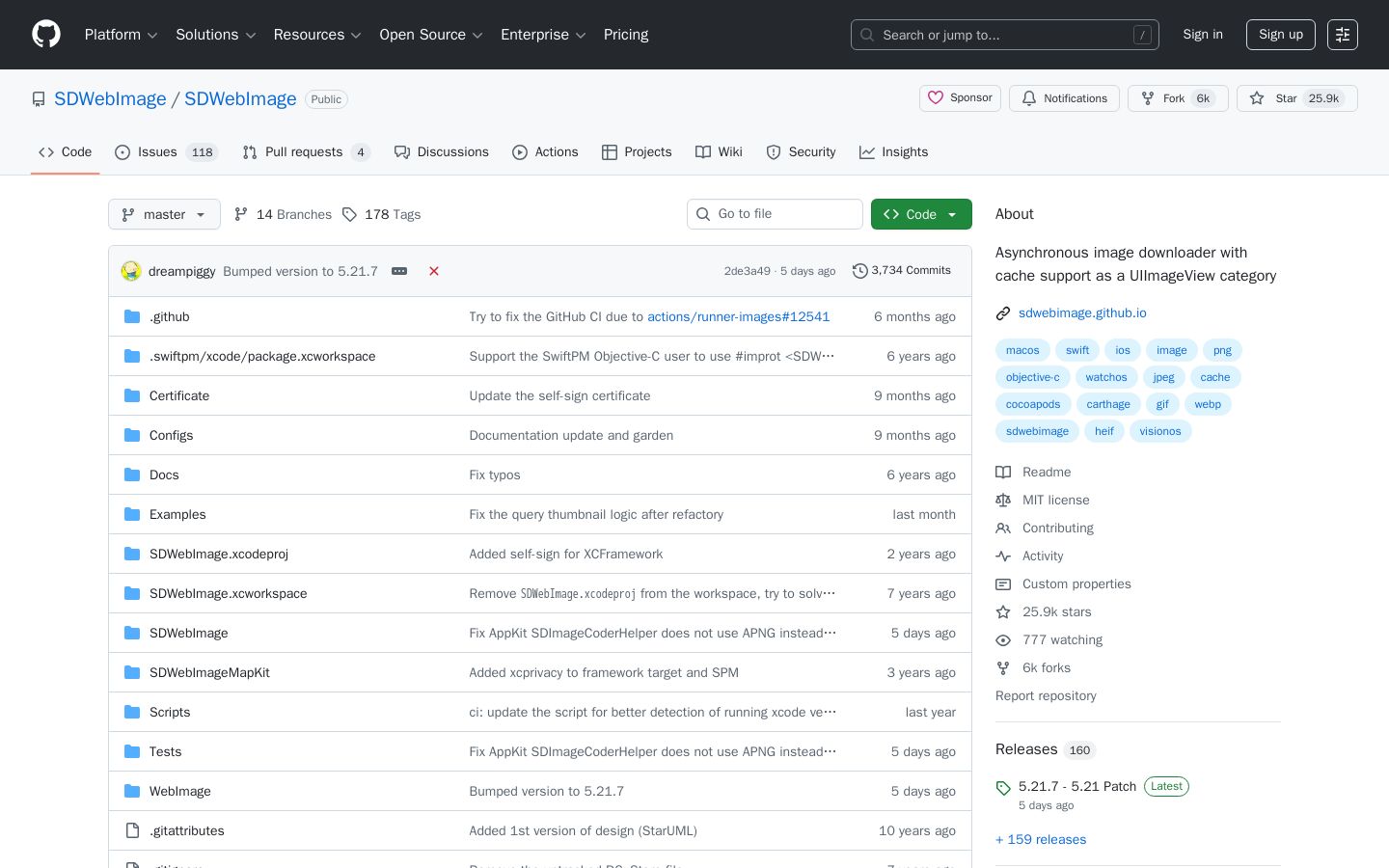Image resolution: width=1389 pixels, height=868 pixels.
Task: Open the master branch dropdown
Action: tap(164, 214)
